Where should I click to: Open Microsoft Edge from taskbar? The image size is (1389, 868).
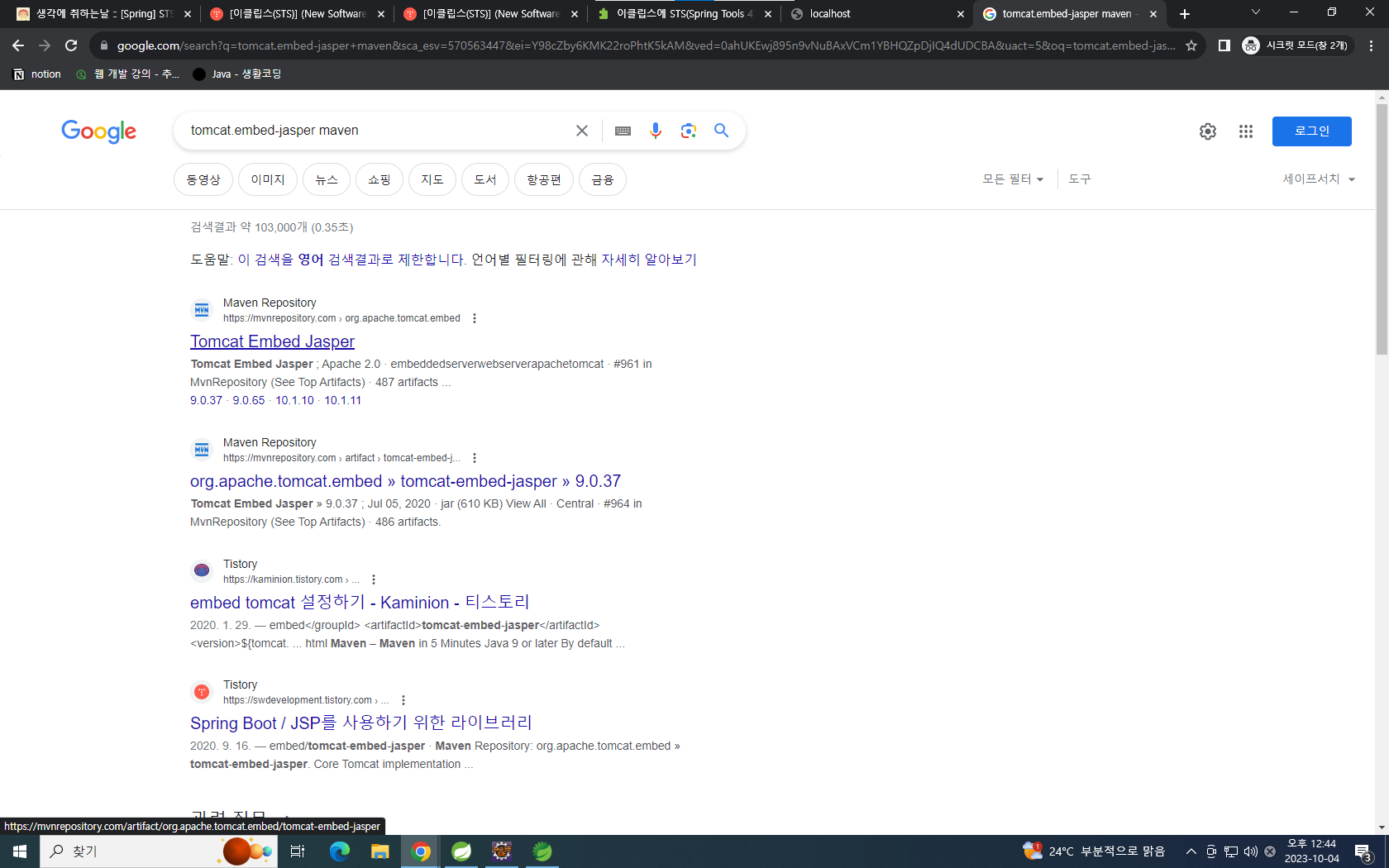pyautogui.click(x=340, y=851)
